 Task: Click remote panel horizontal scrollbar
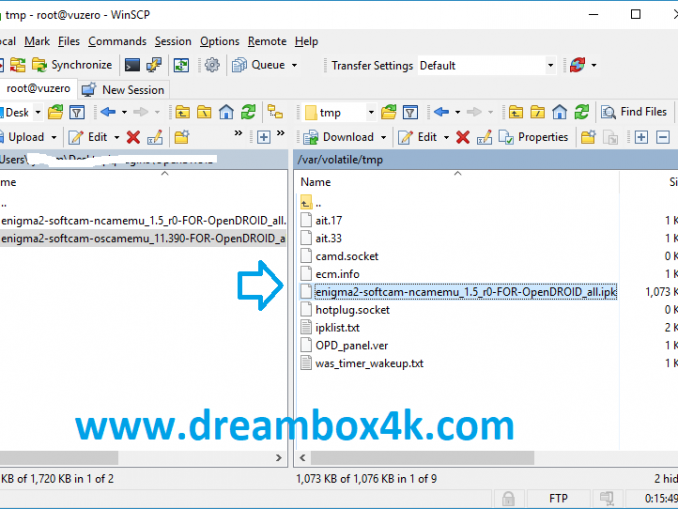click(x=422, y=458)
